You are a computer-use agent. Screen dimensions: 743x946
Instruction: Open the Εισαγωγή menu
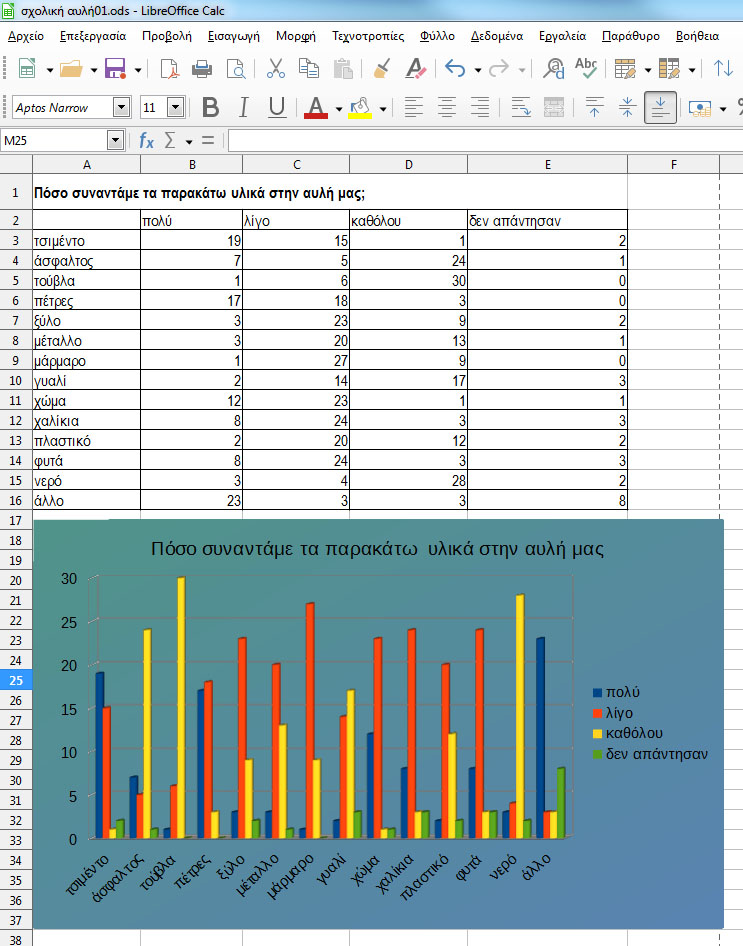(234, 36)
